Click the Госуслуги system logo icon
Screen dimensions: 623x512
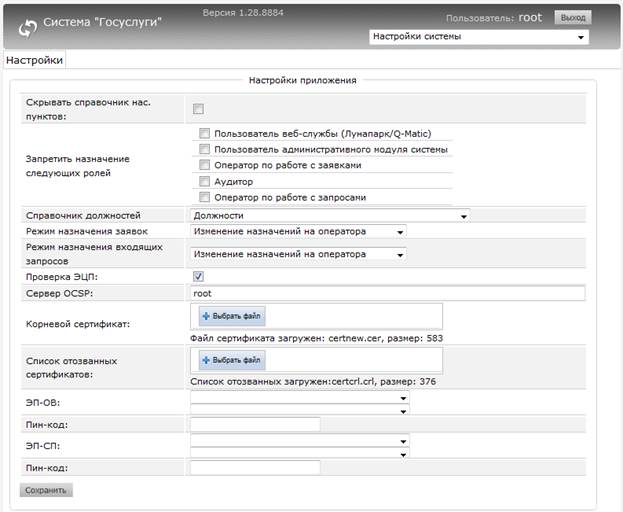pos(27,22)
